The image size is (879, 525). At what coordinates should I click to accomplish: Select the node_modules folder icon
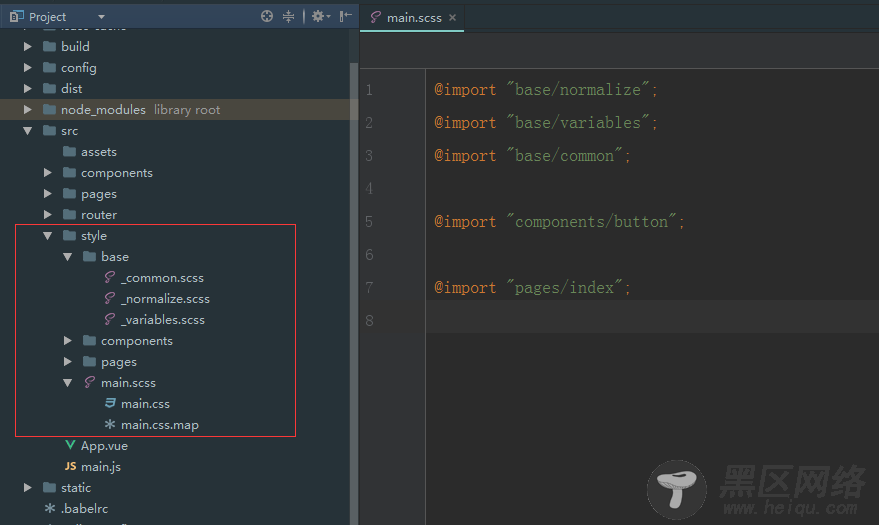click(49, 109)
